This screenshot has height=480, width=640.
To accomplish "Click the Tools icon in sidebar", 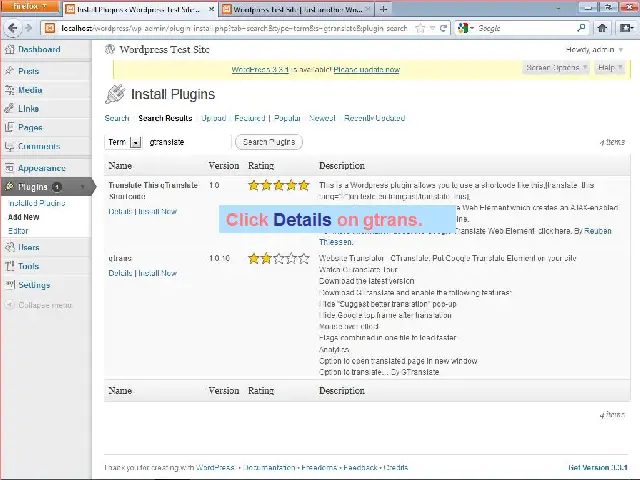I will click(9, 266).
